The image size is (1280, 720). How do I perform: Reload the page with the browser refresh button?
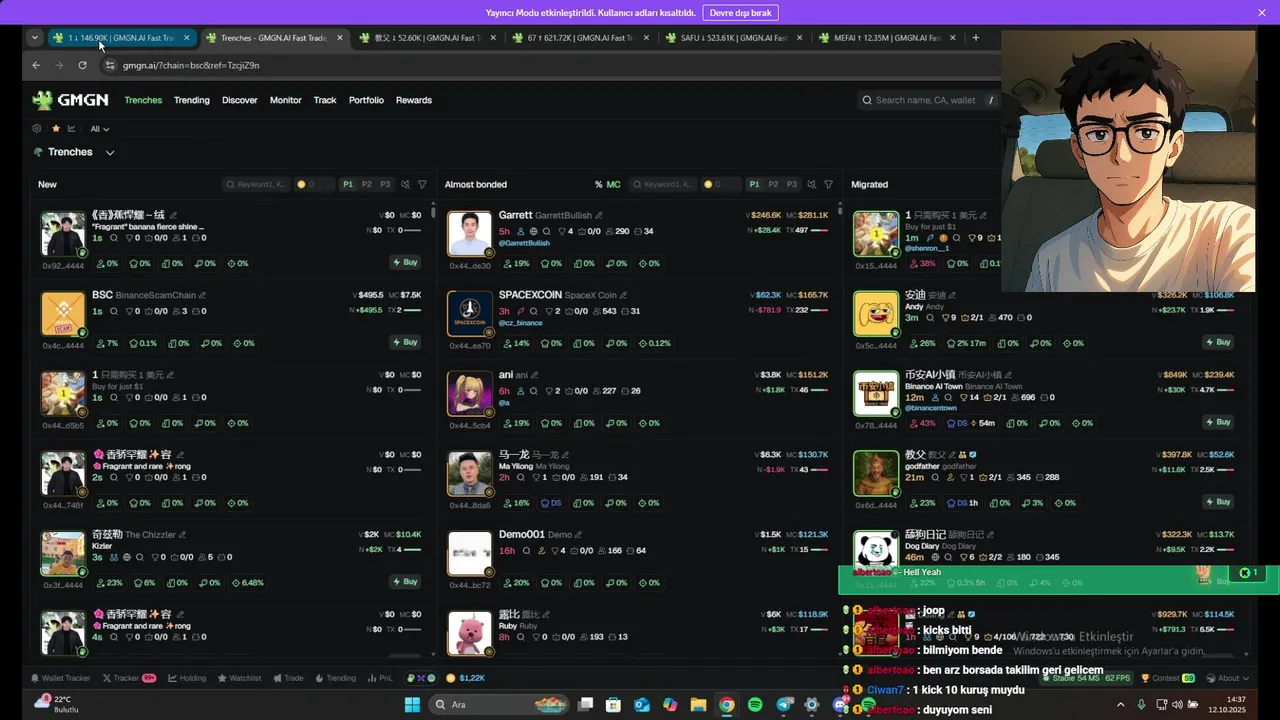(x=82, y=65)
